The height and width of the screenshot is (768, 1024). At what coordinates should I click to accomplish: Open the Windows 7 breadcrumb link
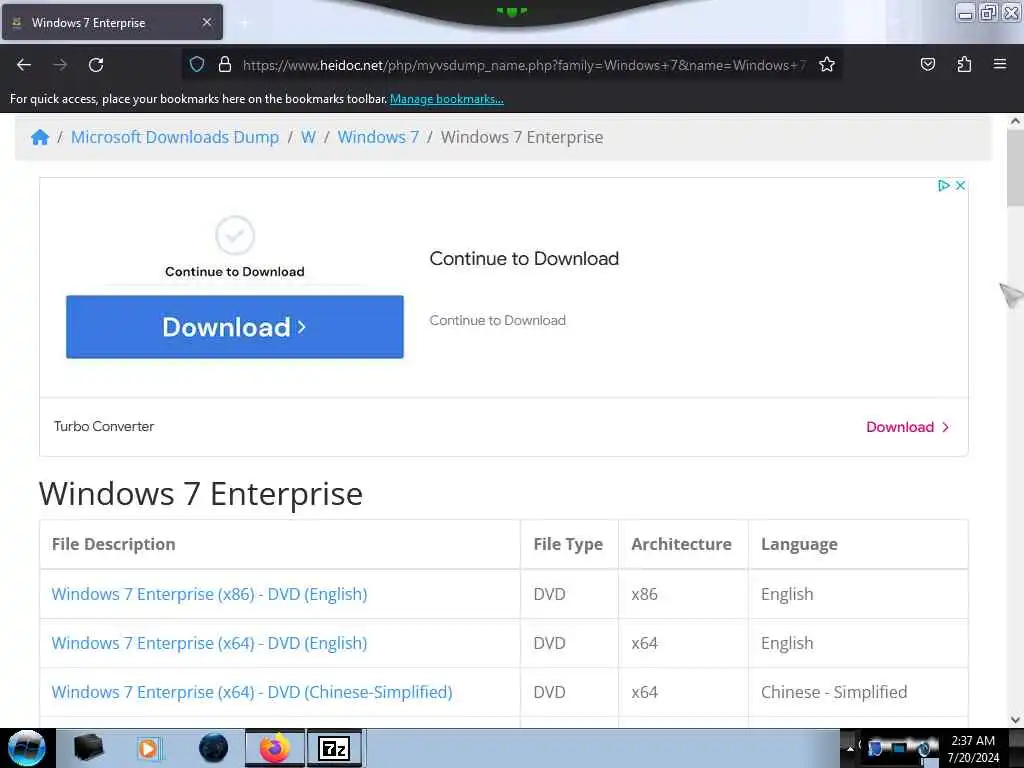[x=378, y=137]
